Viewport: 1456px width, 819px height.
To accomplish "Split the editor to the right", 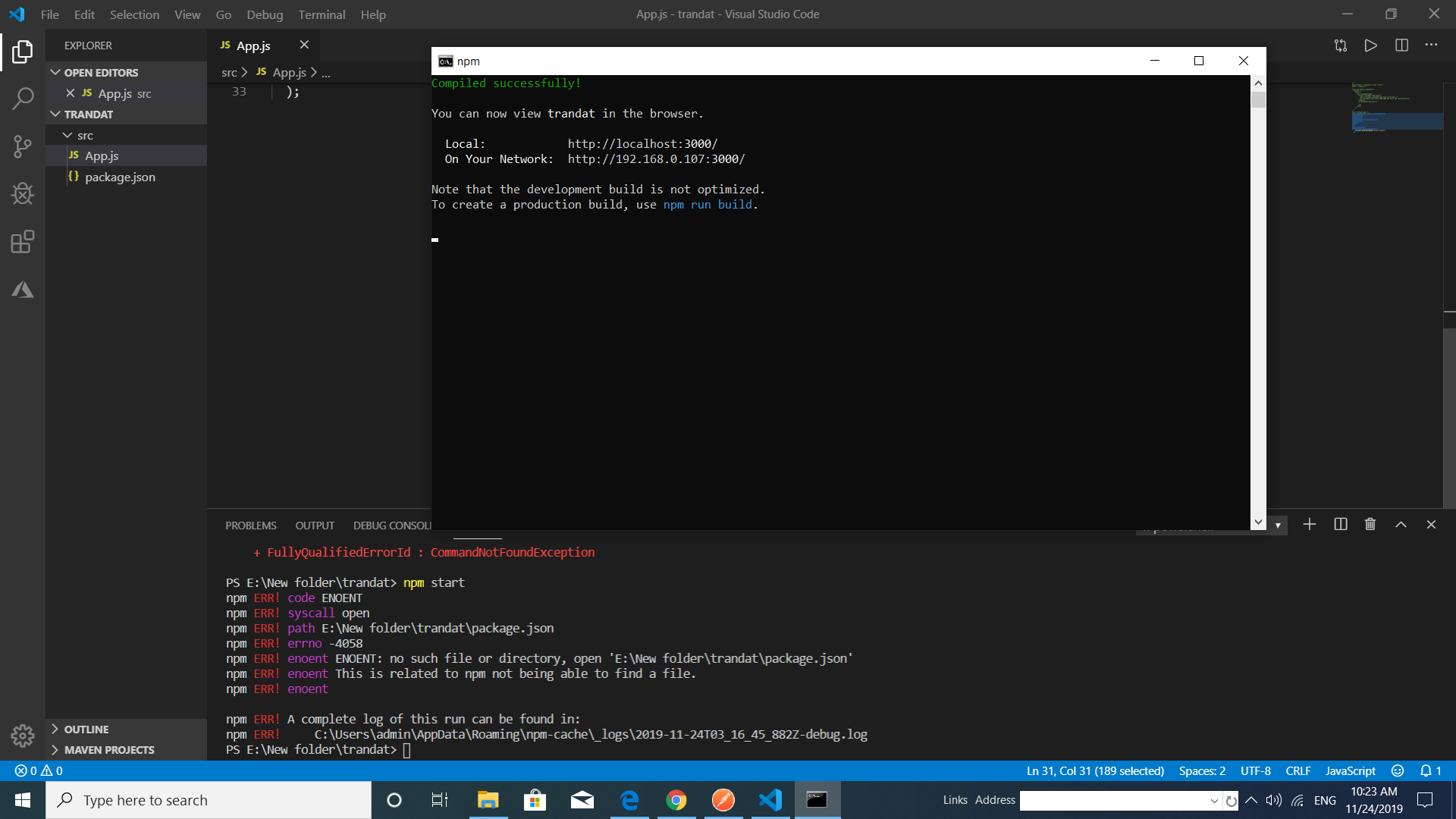I will tap(1401, 45).
